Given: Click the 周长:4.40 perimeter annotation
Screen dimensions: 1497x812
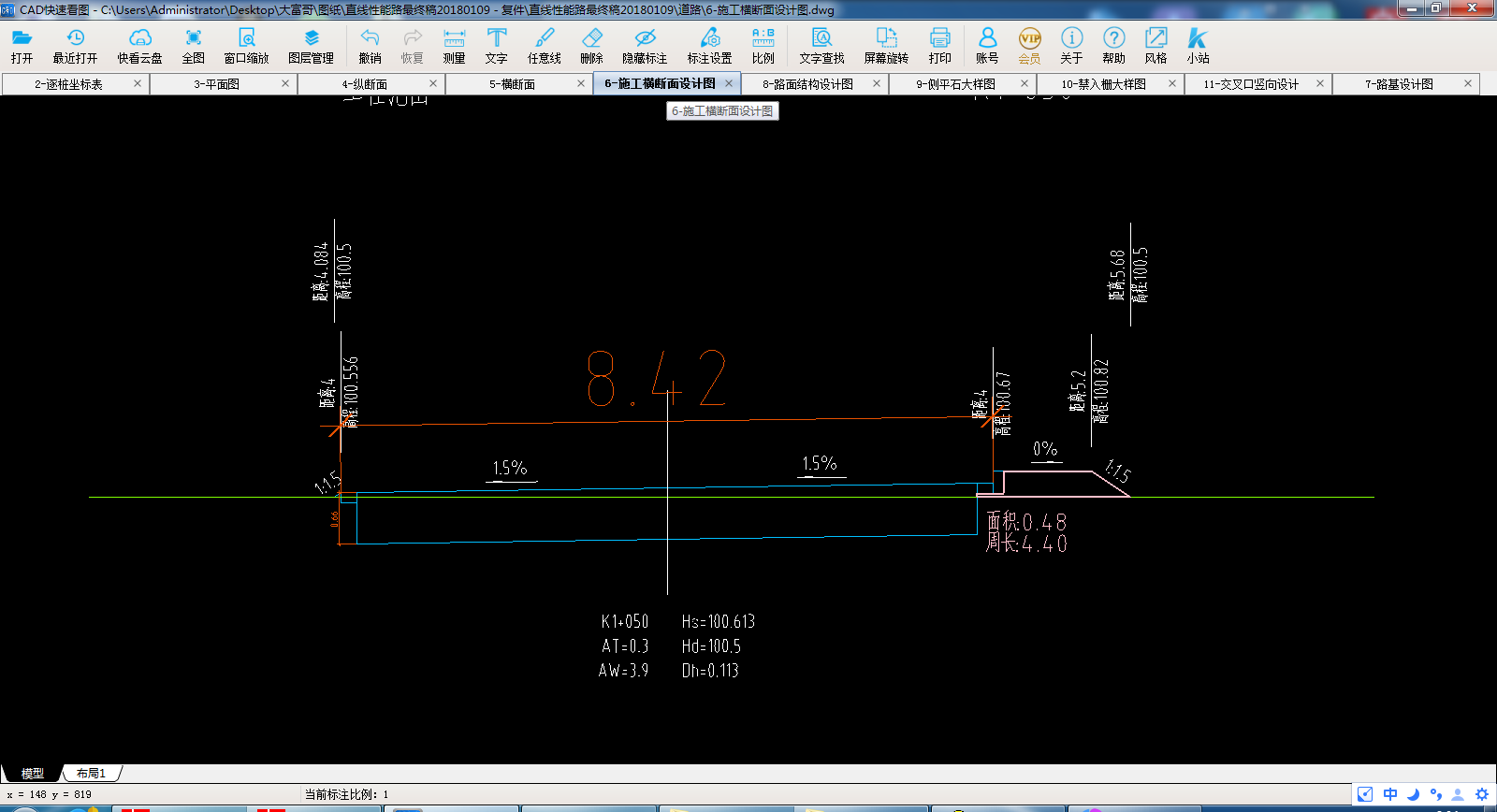Looking at the screenshot, I should click(x=1026, y=543).
